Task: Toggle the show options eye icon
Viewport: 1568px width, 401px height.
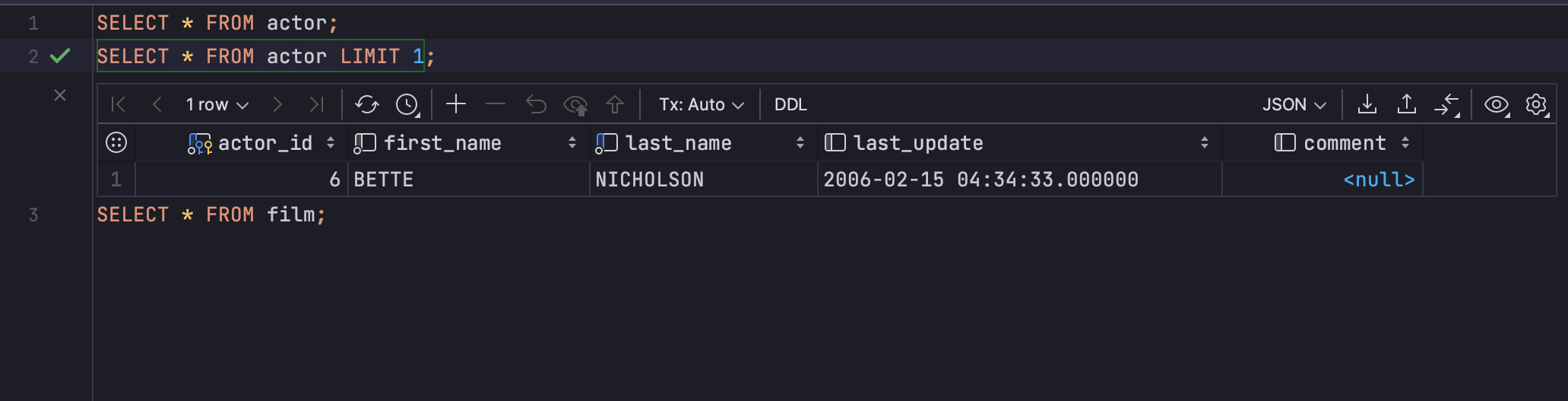Action: 1497,104
